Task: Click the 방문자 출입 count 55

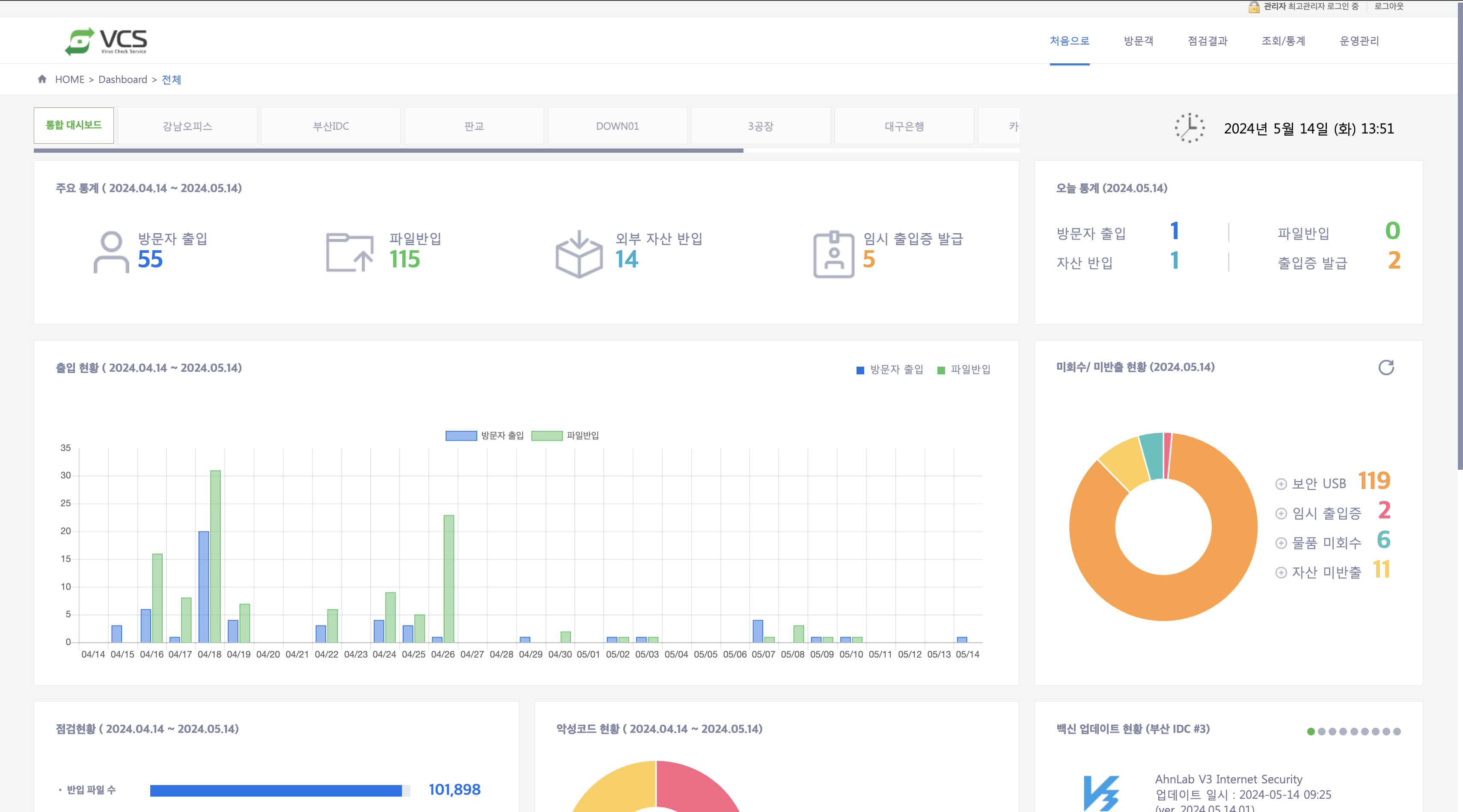Action: click(150, 260)
